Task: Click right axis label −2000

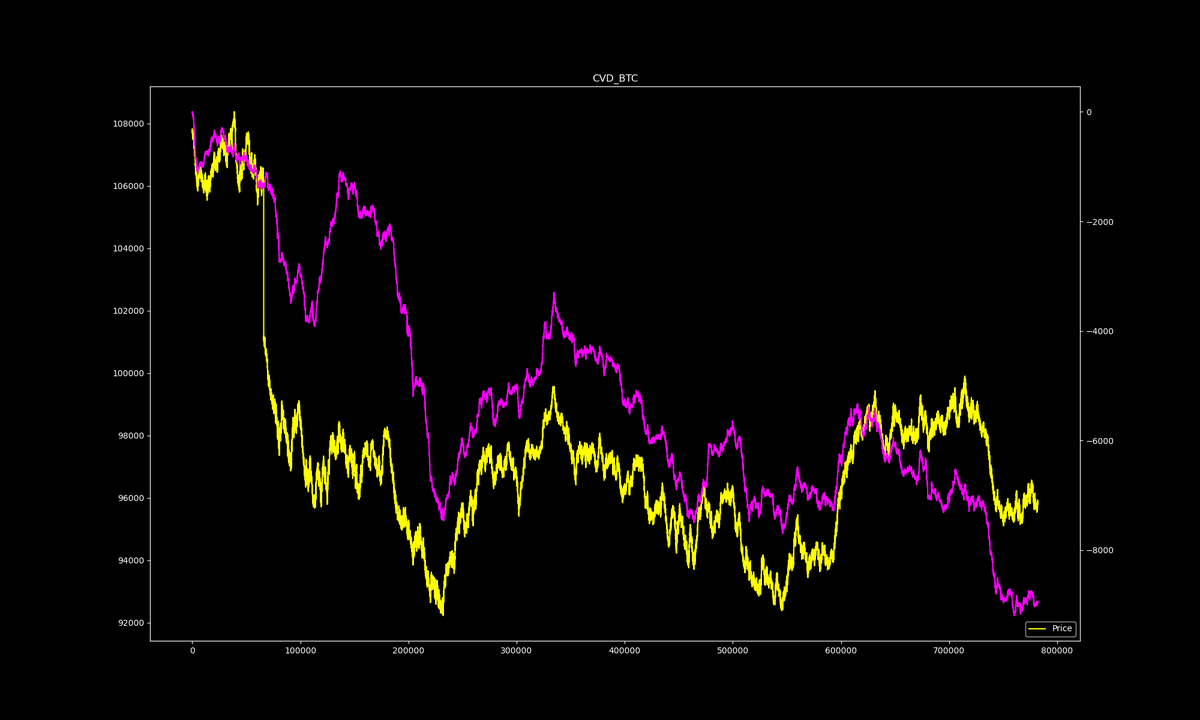Action: pyautogui.click(x=1101, y=222)
